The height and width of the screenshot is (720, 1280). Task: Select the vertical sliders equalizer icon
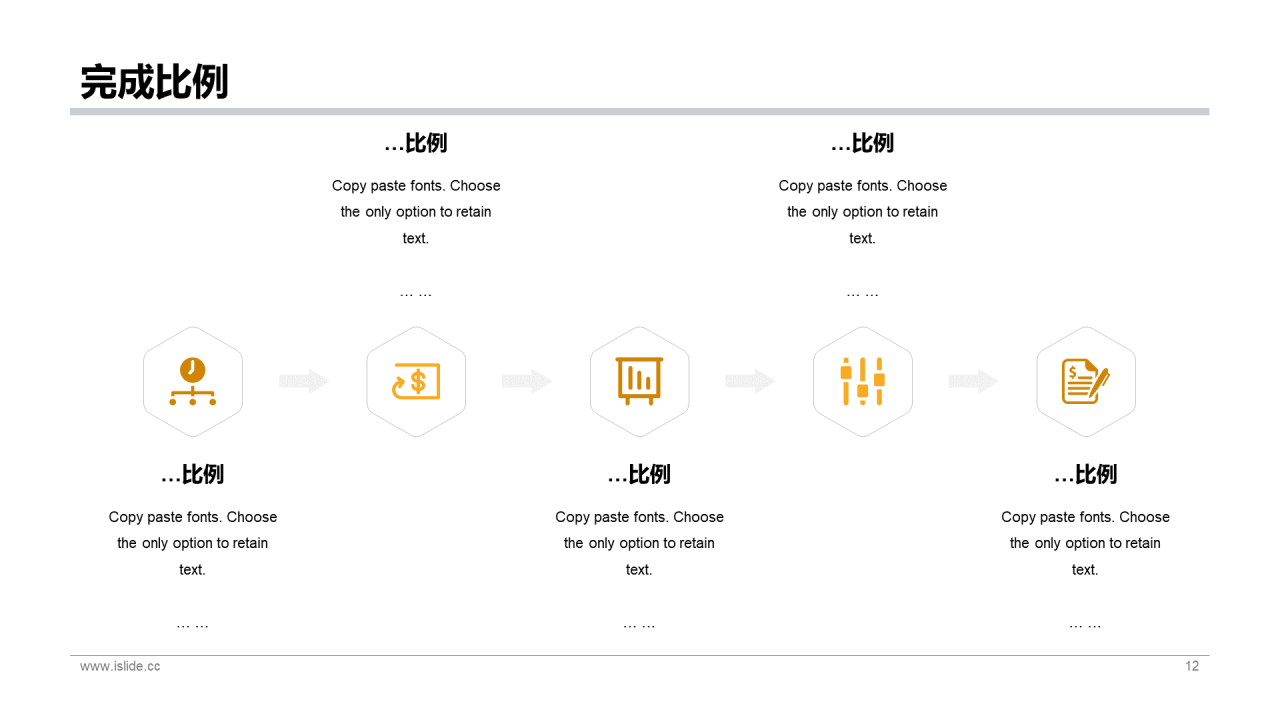pyautogui.click(x=863, y=381)
